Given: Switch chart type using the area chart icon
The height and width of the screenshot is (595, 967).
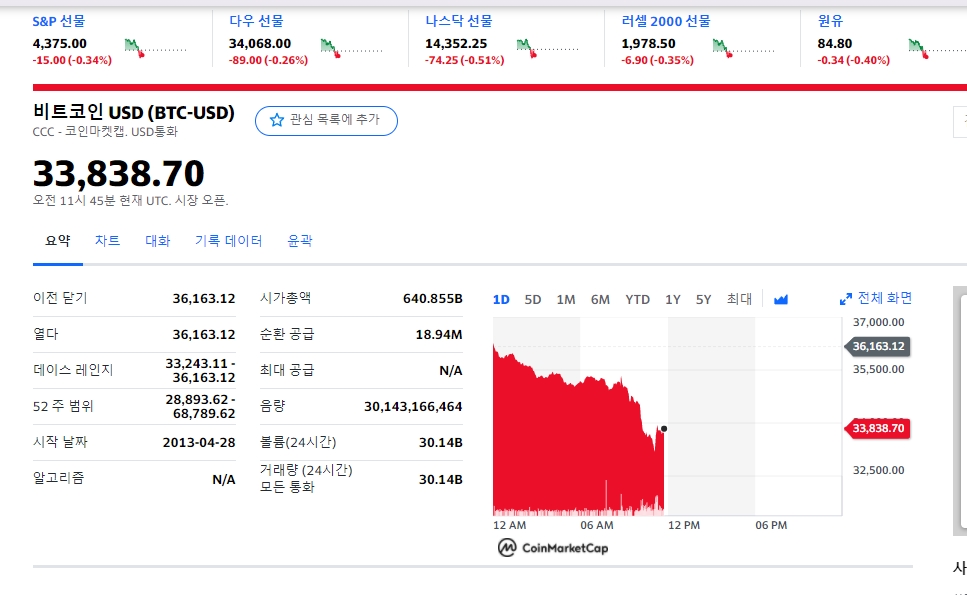Looking at the screenshot, I should click(x=781, y=300).
